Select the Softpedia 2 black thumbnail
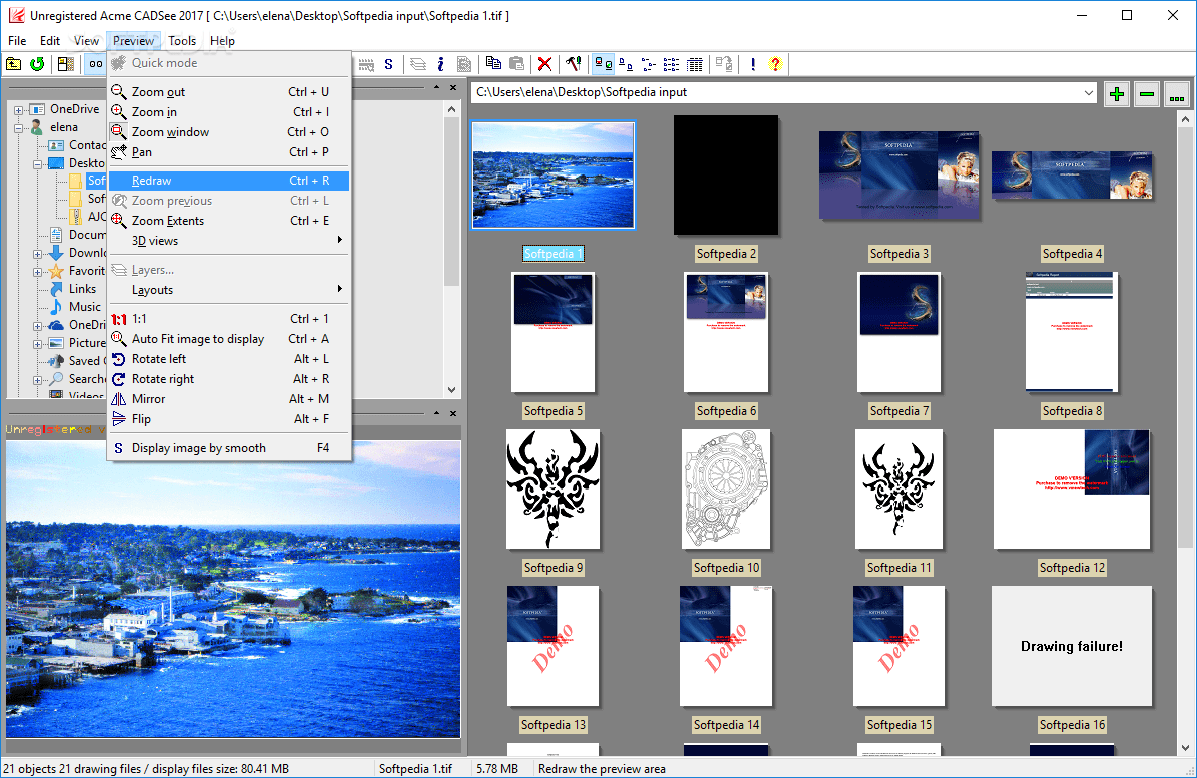This screenshot has width=1197, height=778. [x=726, y=175]
